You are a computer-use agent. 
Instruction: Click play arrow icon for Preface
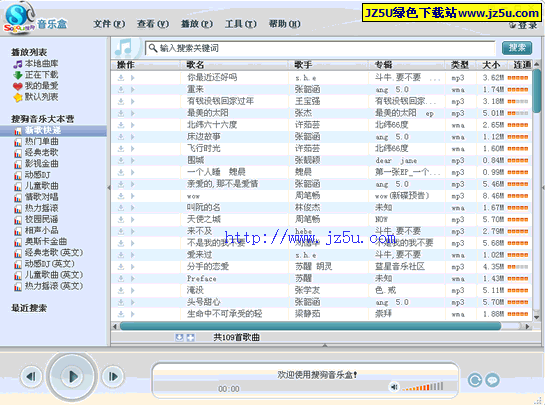(132, 279)
